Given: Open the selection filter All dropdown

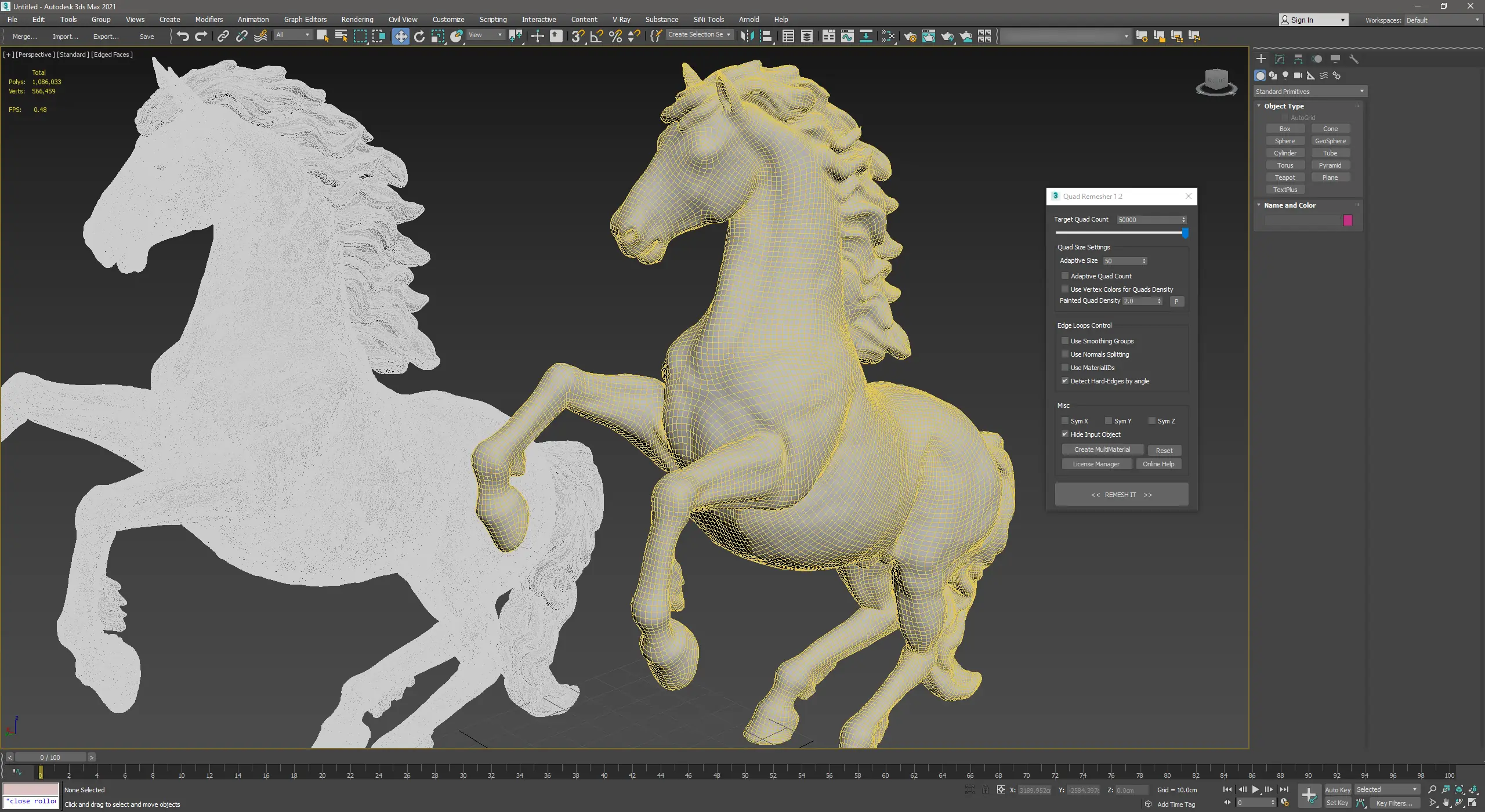Looking at the screenshot, I should coord(293,35).
